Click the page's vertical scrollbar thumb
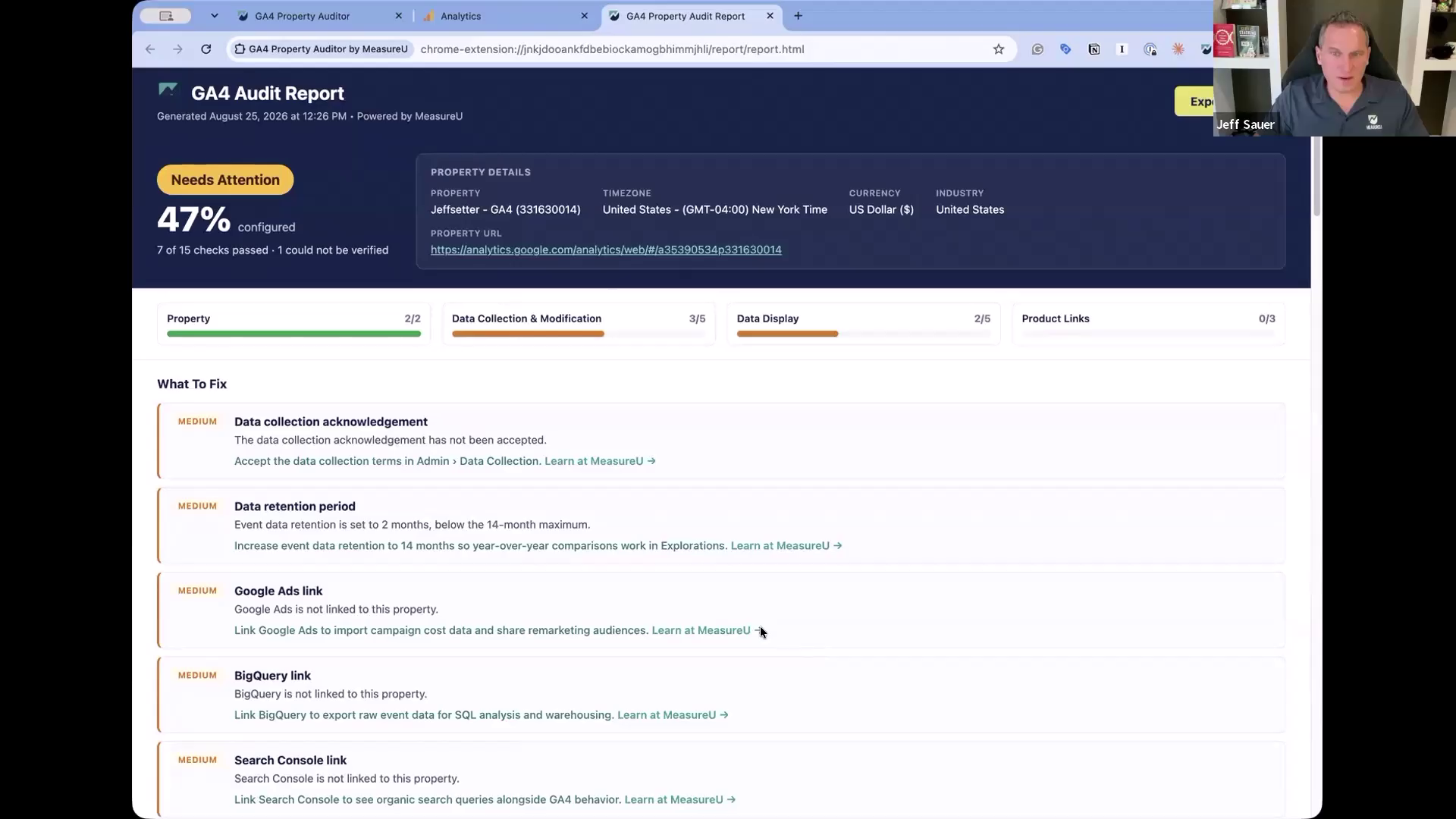The width and height of the screenshot is (1456, 819). pyautogui.click(x=1317, y=177)
